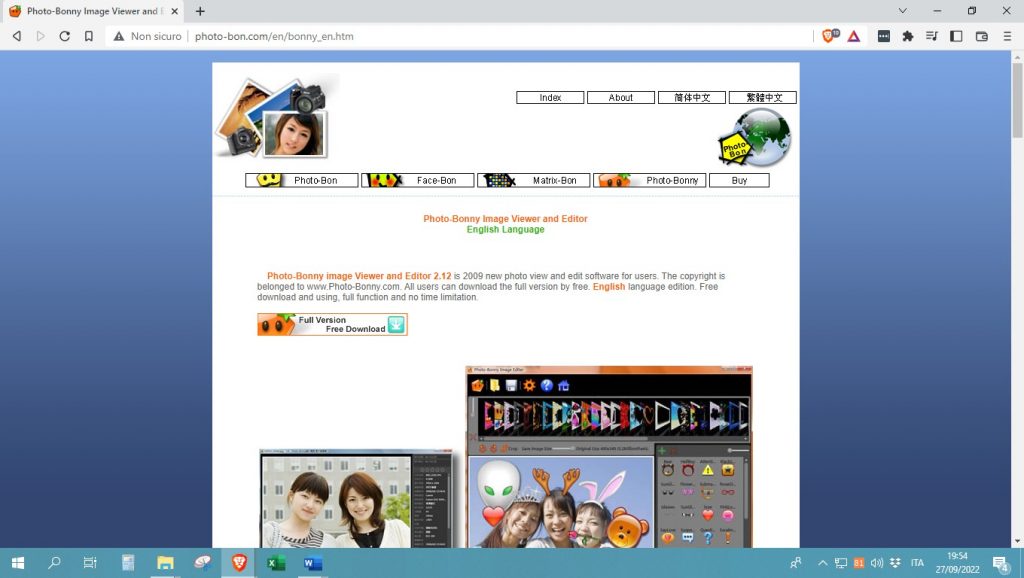Open the About page
Screen dimensions: 1024x578
(x=621, y=98)
